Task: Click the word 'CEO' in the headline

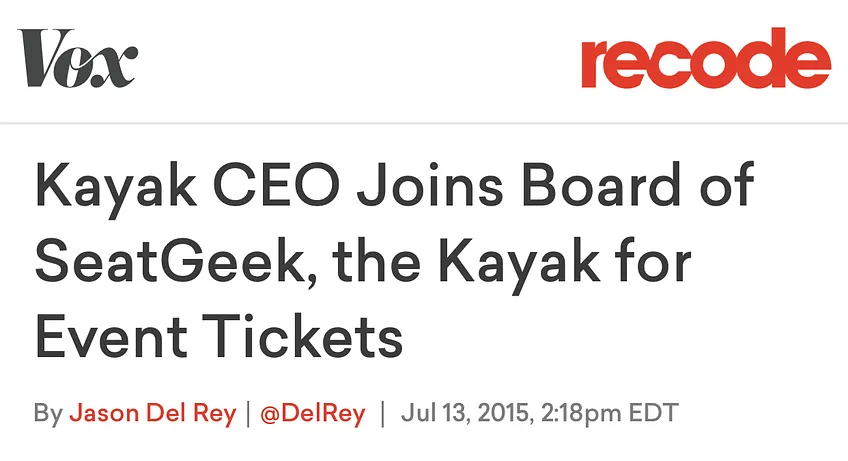Action: pos(276,184)
